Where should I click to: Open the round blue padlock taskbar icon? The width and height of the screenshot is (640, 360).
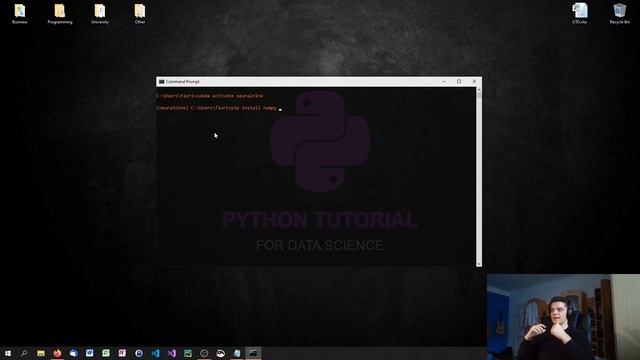[x=139, y=353]
